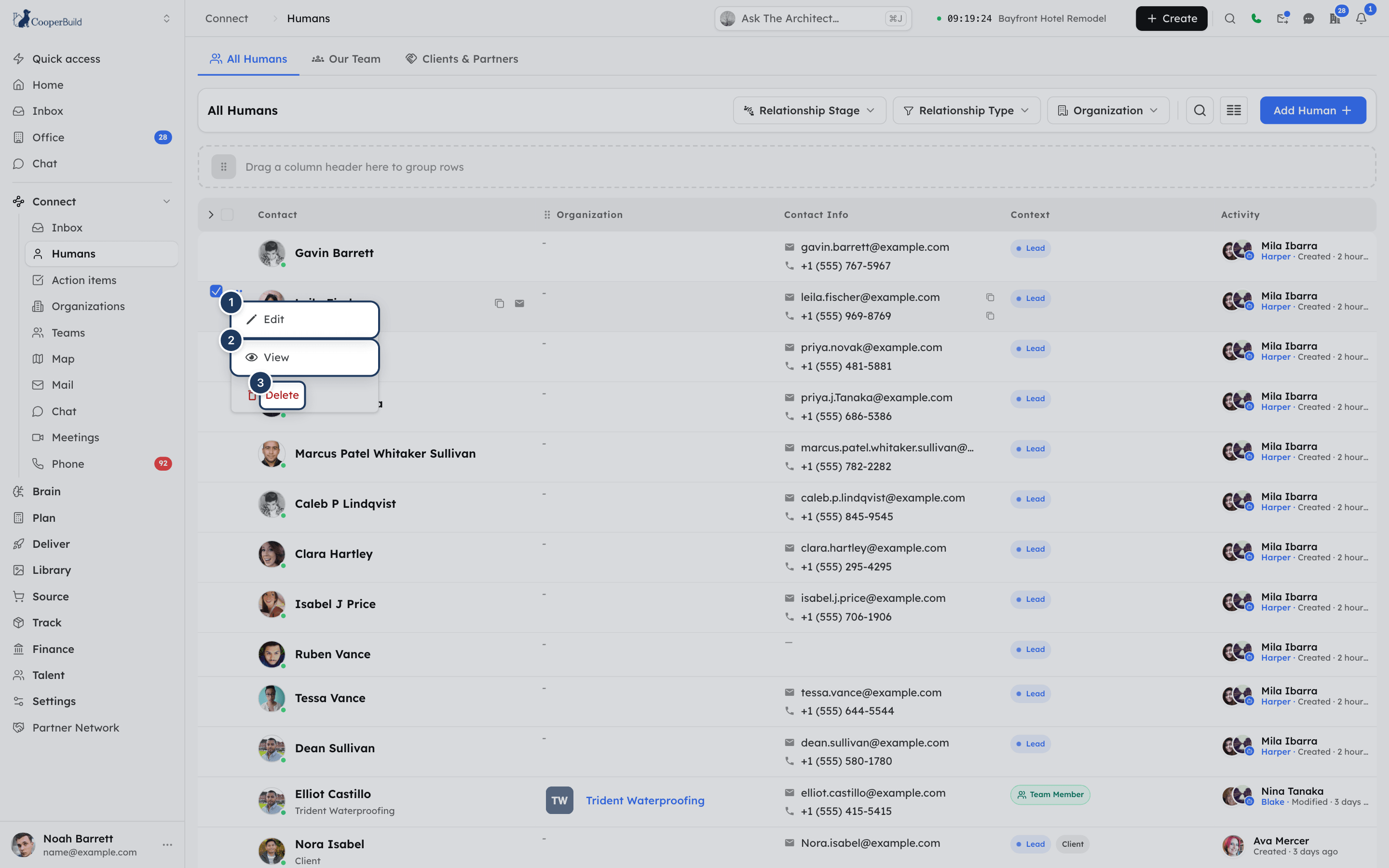Screen dimensions: 1389x868
Task: Choose Delete from the context menu
Action: (282, 395)
